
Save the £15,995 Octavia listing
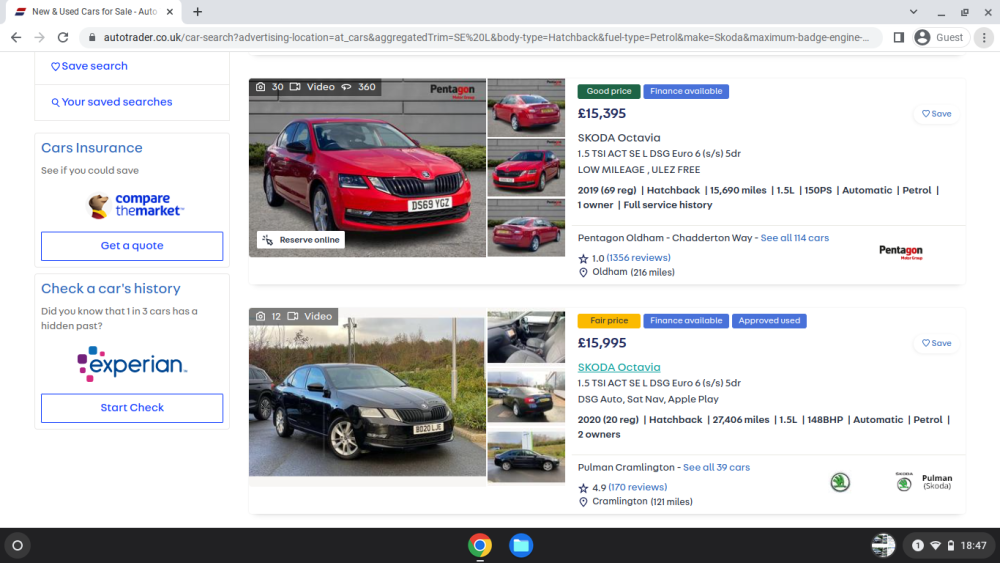pyautogui.click(x=936, y=343)
